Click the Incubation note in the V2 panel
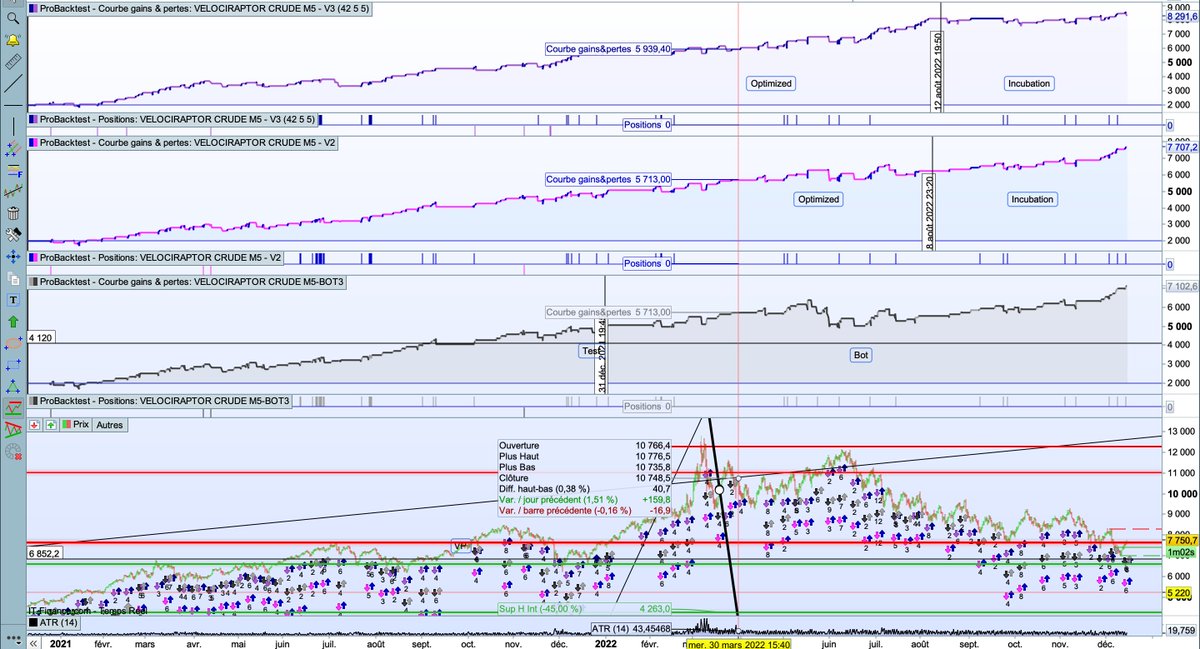Viewport: 1200px width, 649px height. tap(1031, 199)
